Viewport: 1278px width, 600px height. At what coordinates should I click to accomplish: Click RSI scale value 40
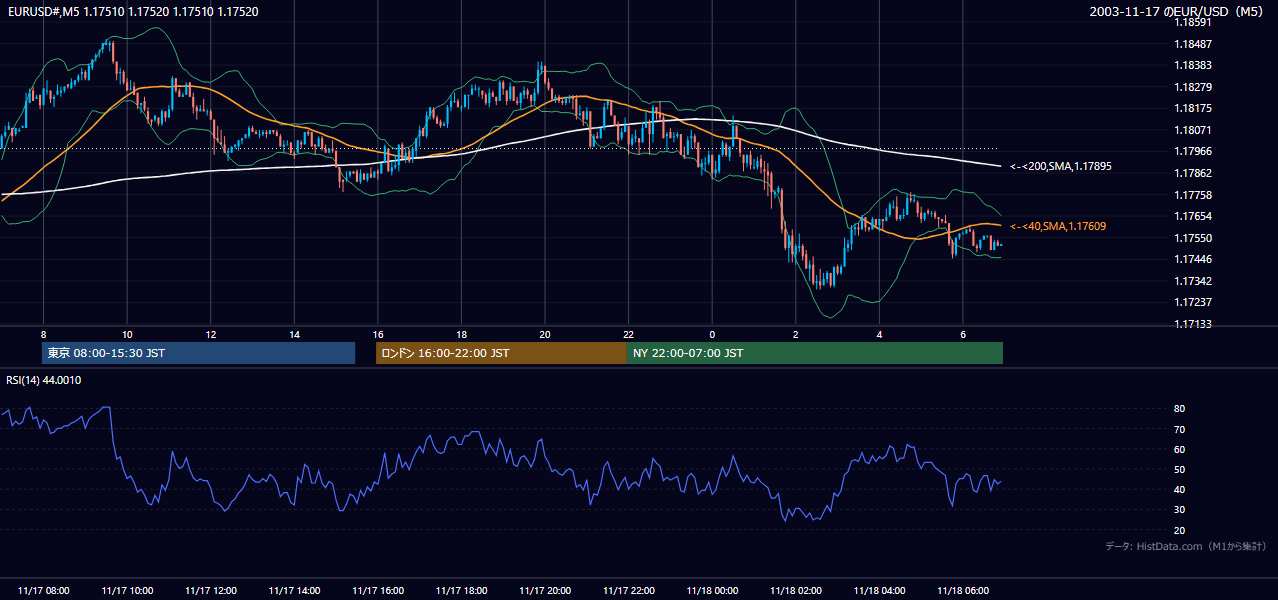coord(1180,490)
